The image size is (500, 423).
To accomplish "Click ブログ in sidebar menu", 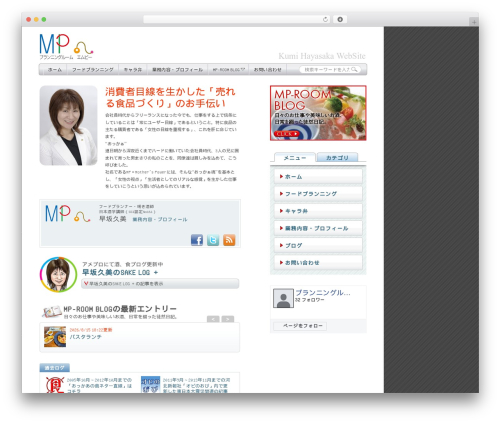I will [318, 245].
